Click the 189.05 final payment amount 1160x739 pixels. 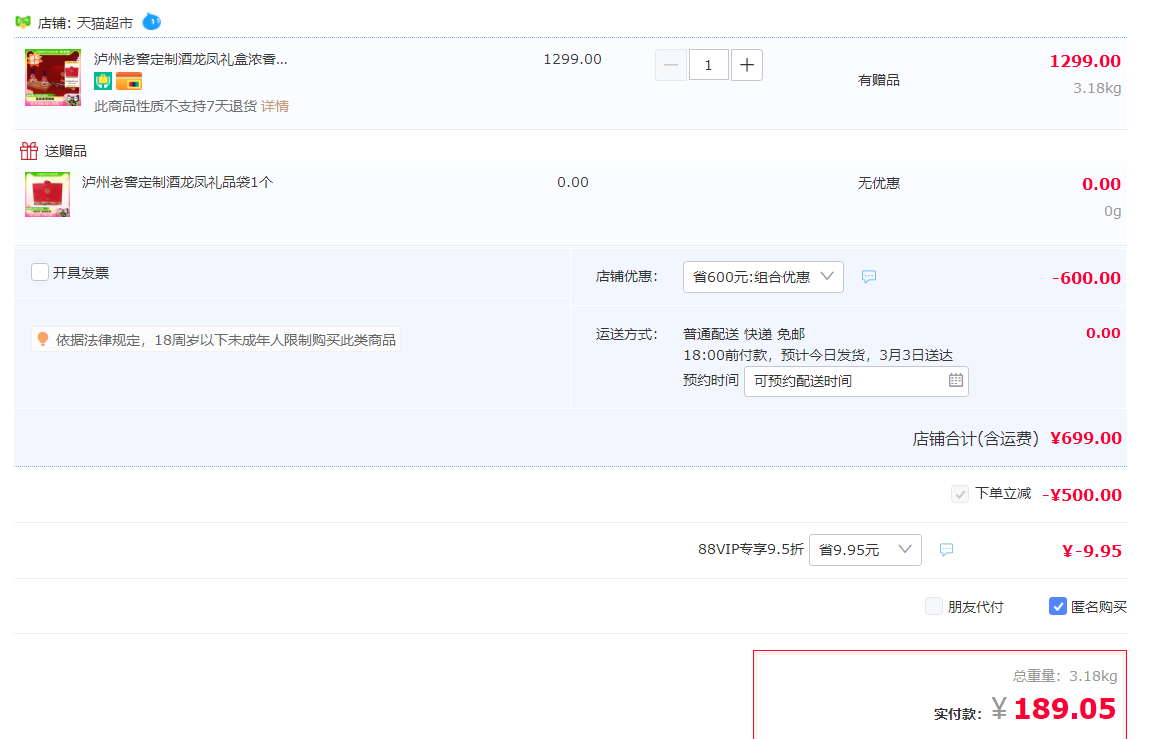1065,709
